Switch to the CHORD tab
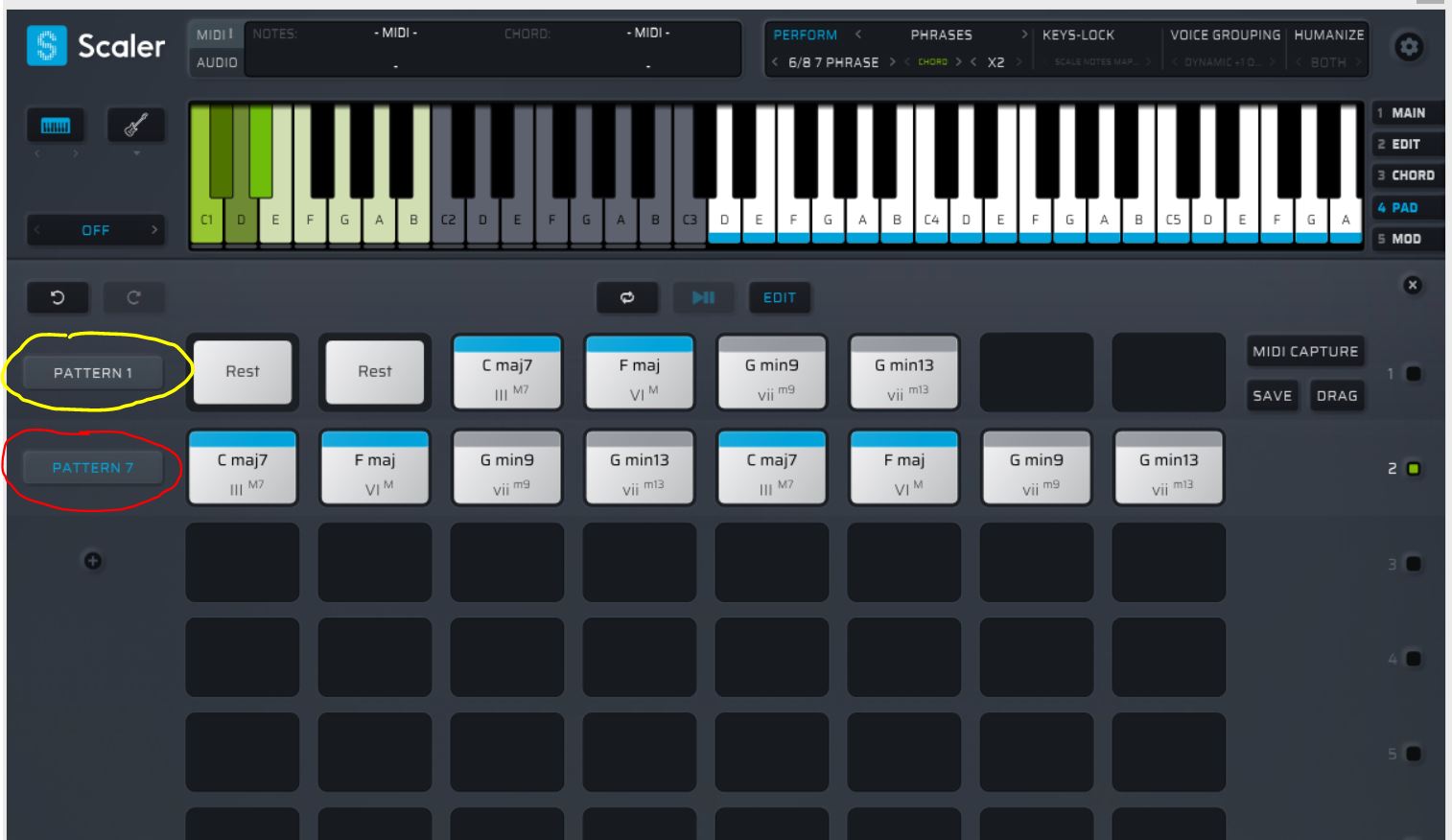Image resolution: width=1452 pixels, height=840 pixels. 1407,175
